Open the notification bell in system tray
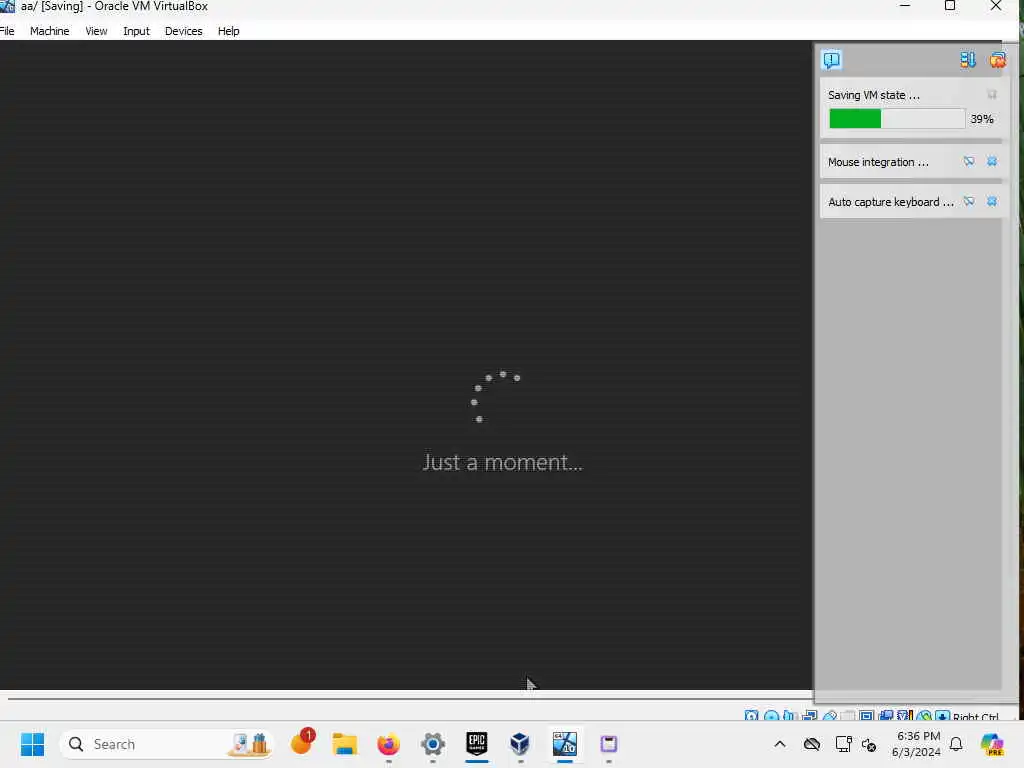 (x=956, y=744)
